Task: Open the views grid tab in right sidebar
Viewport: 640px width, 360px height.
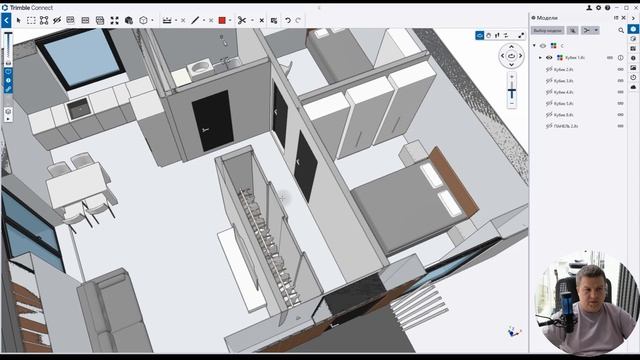Action: coord(633,48)
